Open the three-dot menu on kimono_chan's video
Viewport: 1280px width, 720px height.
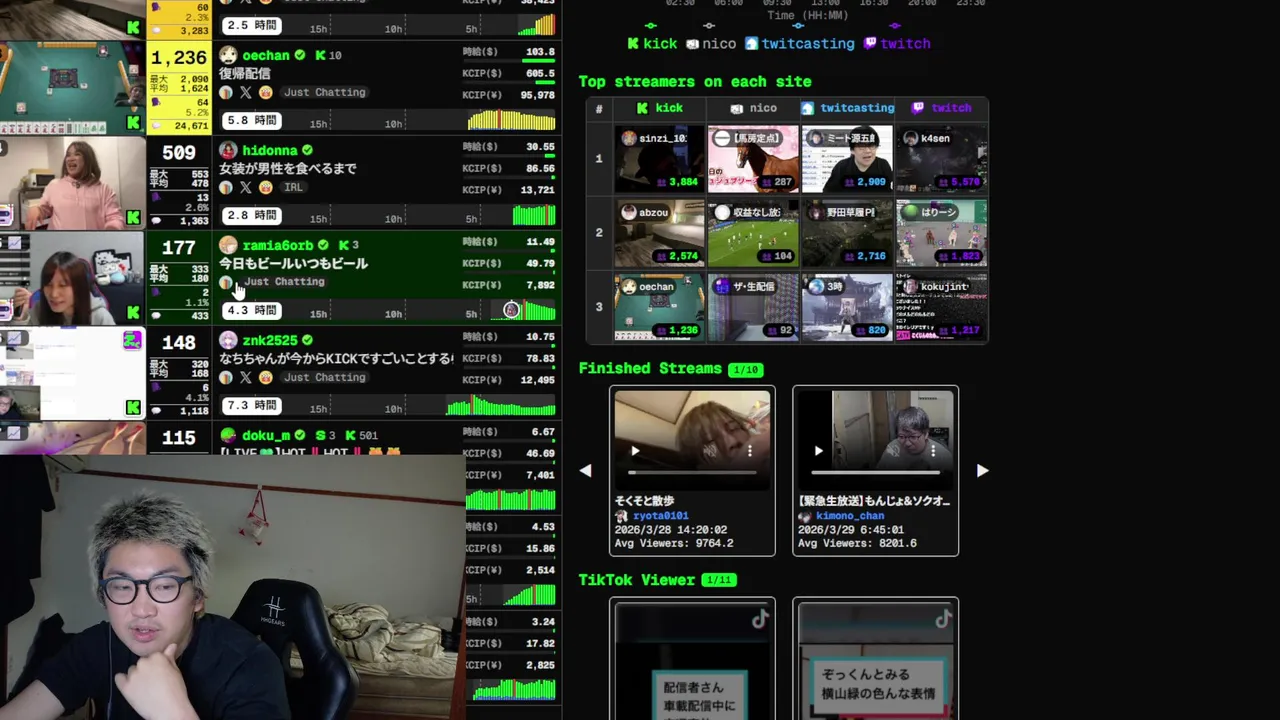tap(933, 451)
